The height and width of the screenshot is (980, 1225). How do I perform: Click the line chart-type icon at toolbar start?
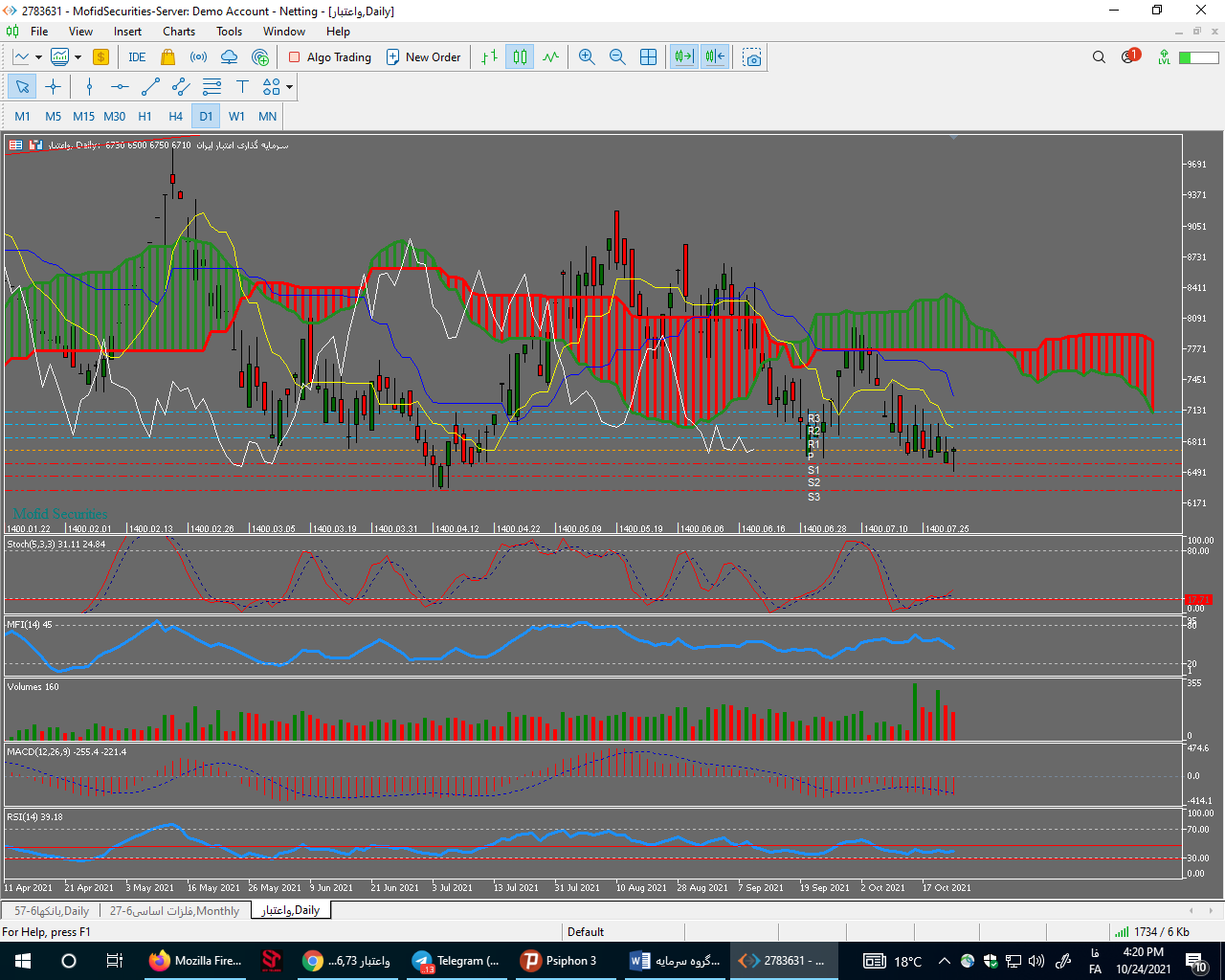point(21,57)
